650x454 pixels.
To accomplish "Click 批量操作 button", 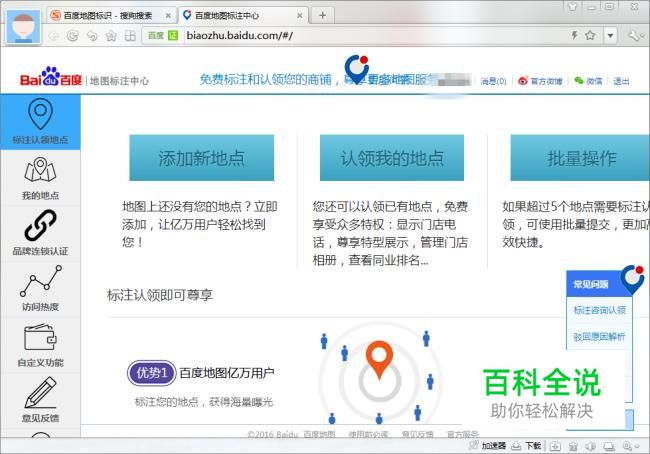I will pos(580,158).
